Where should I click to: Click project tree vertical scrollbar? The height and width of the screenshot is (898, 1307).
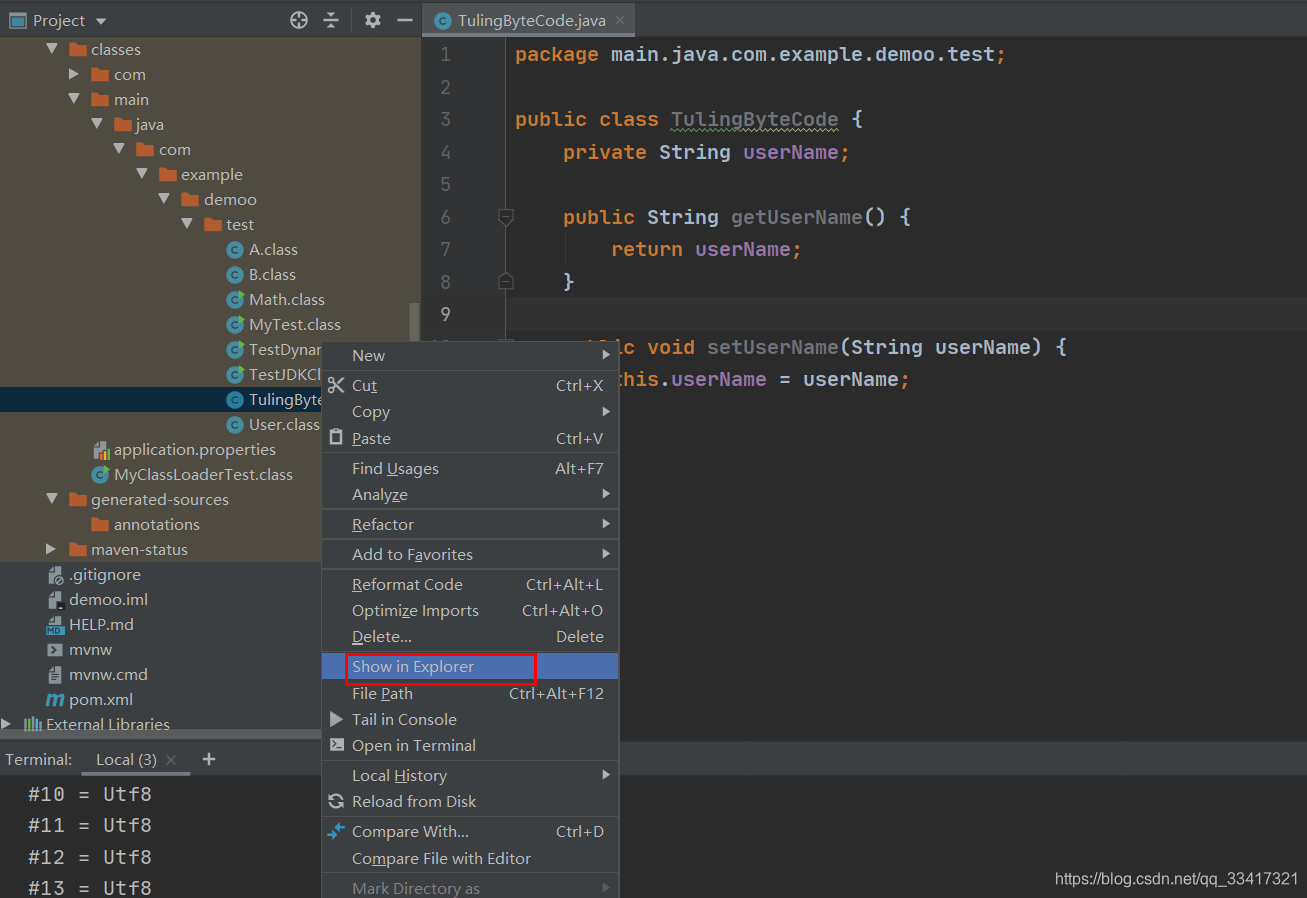pyautogui.click(x=414, y=322)
